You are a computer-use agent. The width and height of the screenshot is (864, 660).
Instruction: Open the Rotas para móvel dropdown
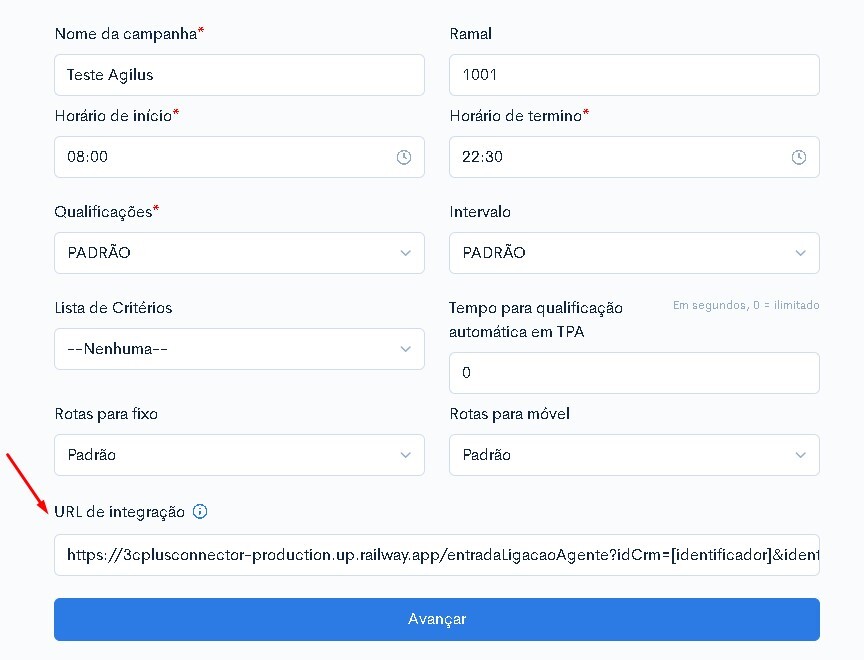click(x=634, y=455)
